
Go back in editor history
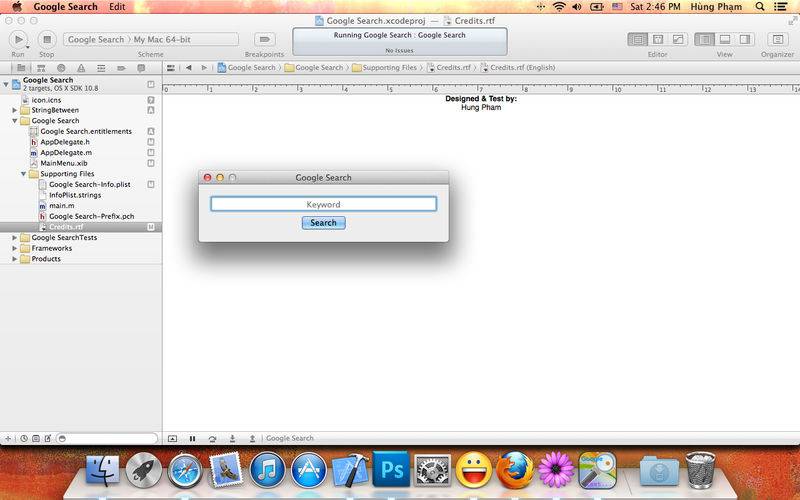tap(189, 67)
